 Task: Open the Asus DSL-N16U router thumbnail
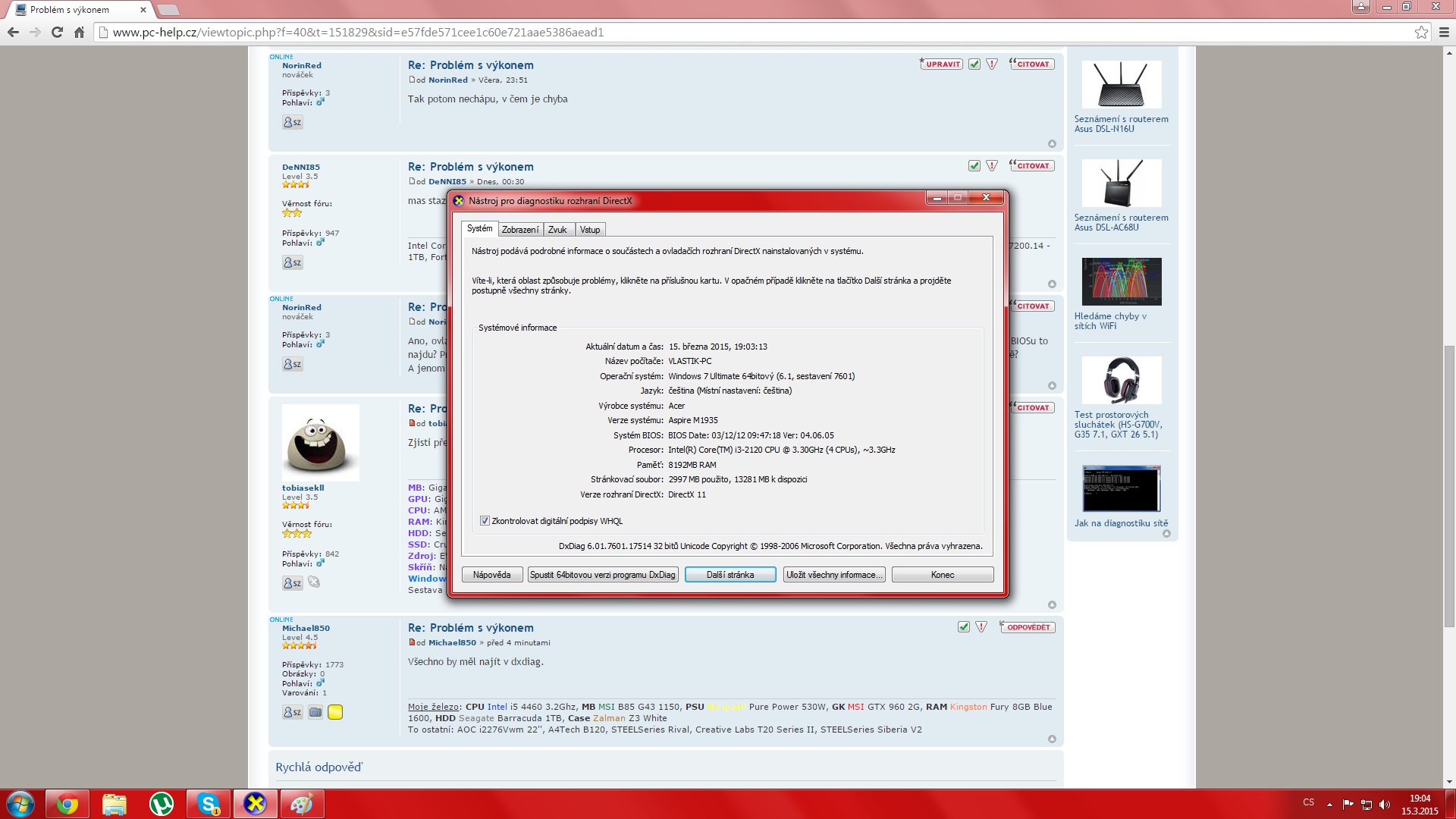pos(1121,85)
